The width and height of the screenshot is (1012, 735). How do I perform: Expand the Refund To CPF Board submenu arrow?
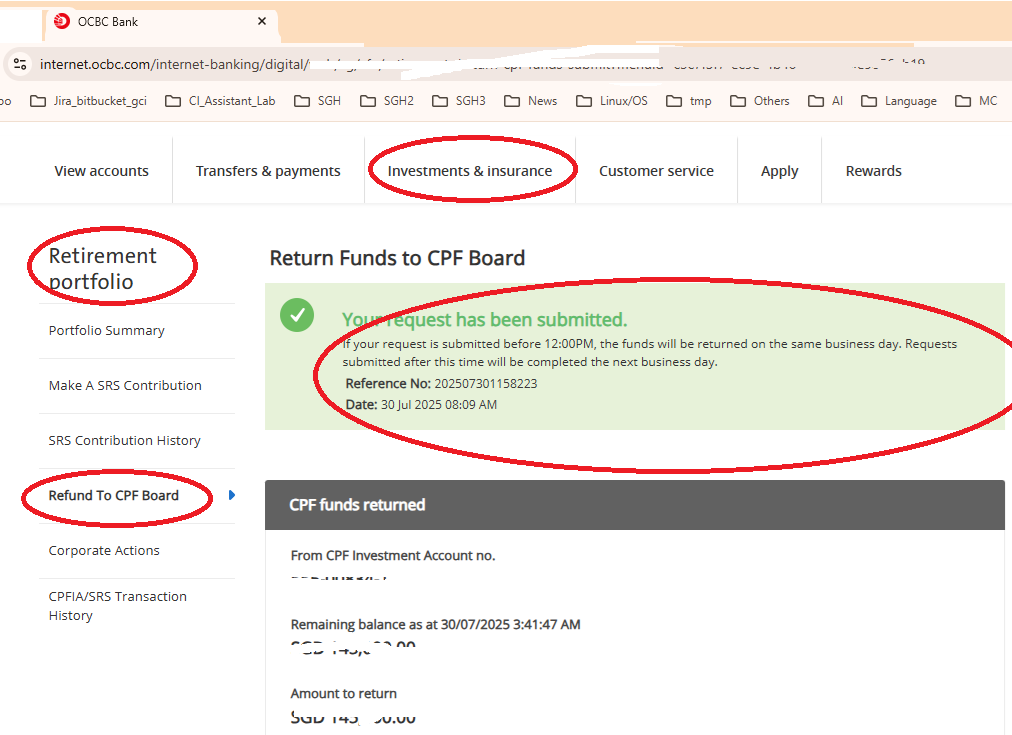tap(231, 495)
